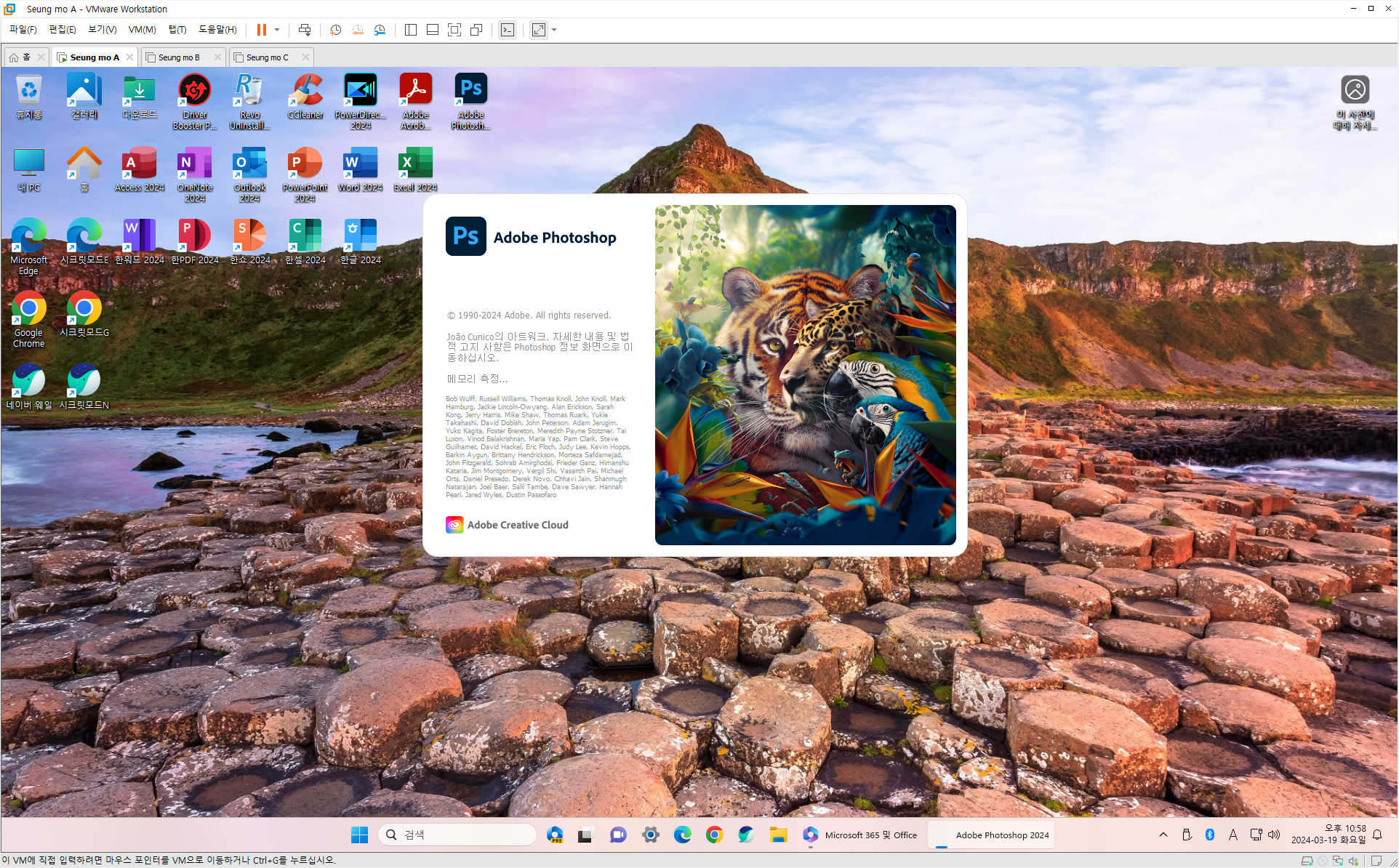
Task: Close the Seung mo C tab
Action: point(305,57)
